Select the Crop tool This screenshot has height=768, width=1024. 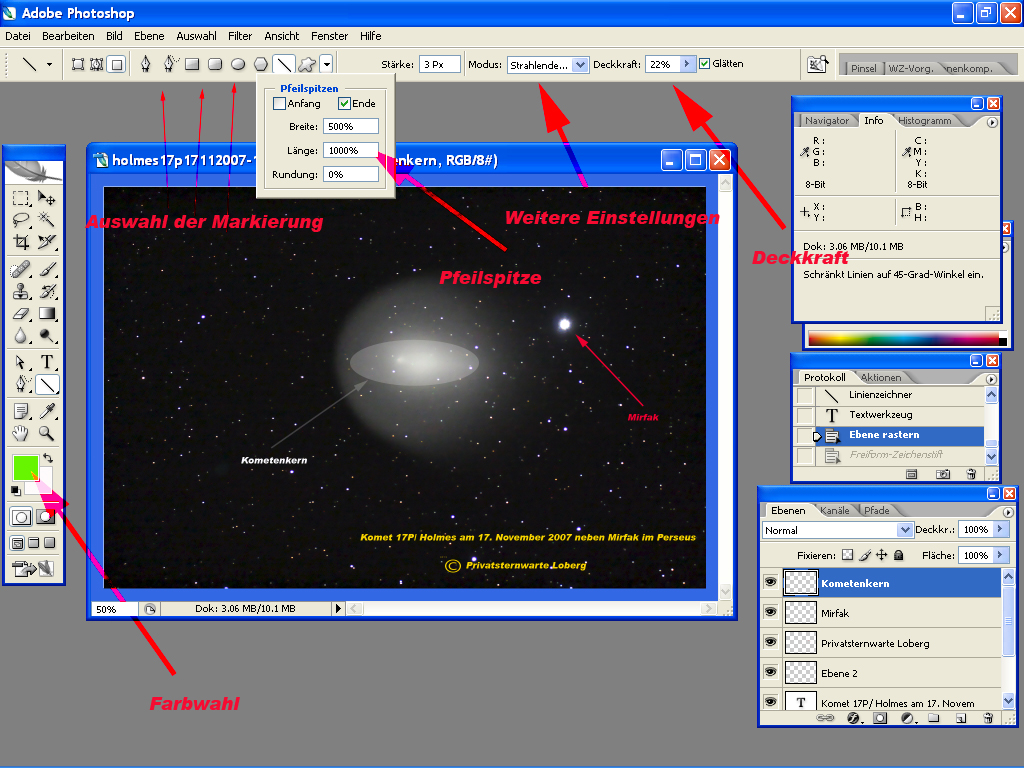coord(21,242)
